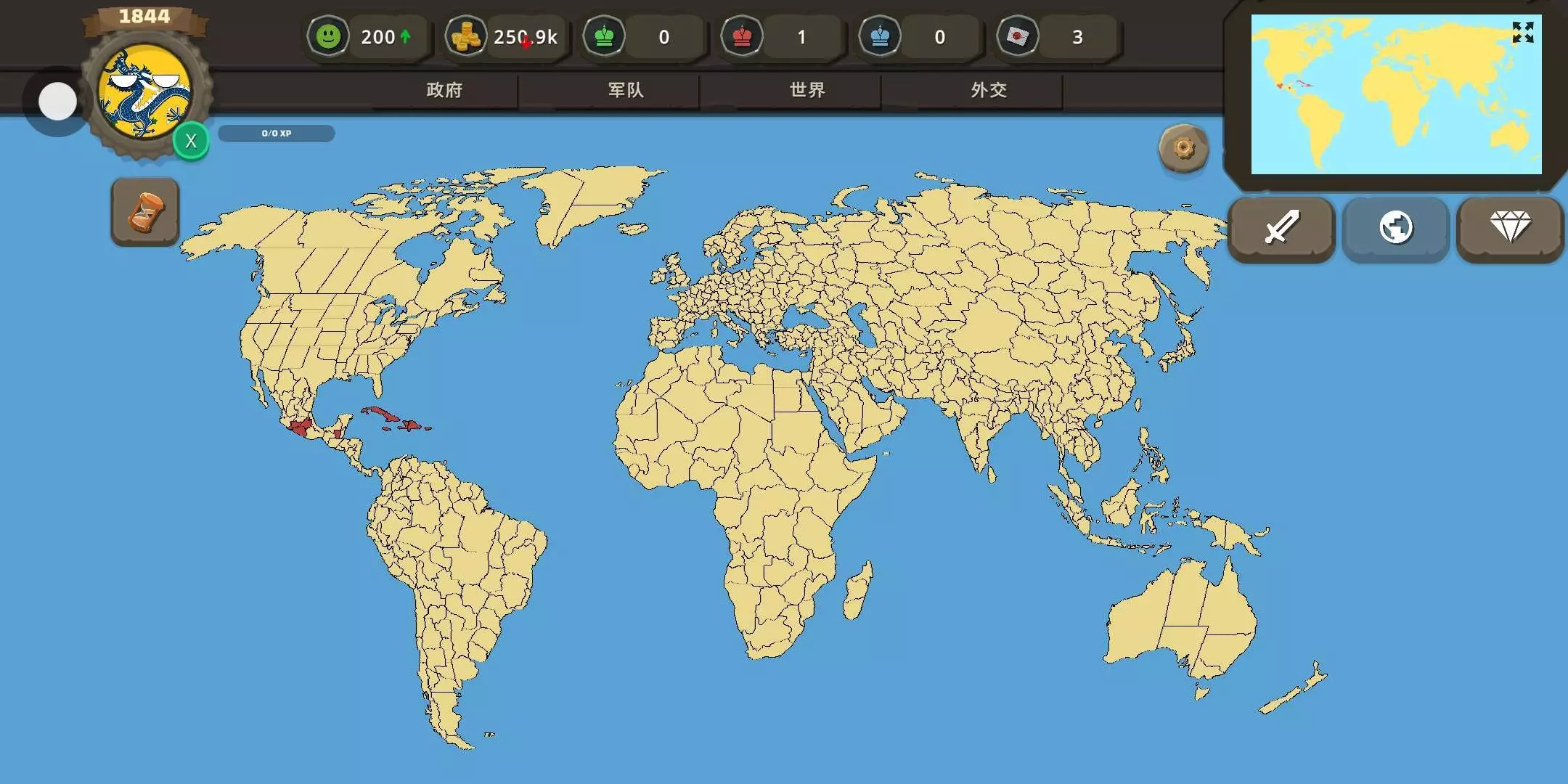Expand the minimap to fullscreen
This screenshot has width=1568, height=784.
[1522, 33]
